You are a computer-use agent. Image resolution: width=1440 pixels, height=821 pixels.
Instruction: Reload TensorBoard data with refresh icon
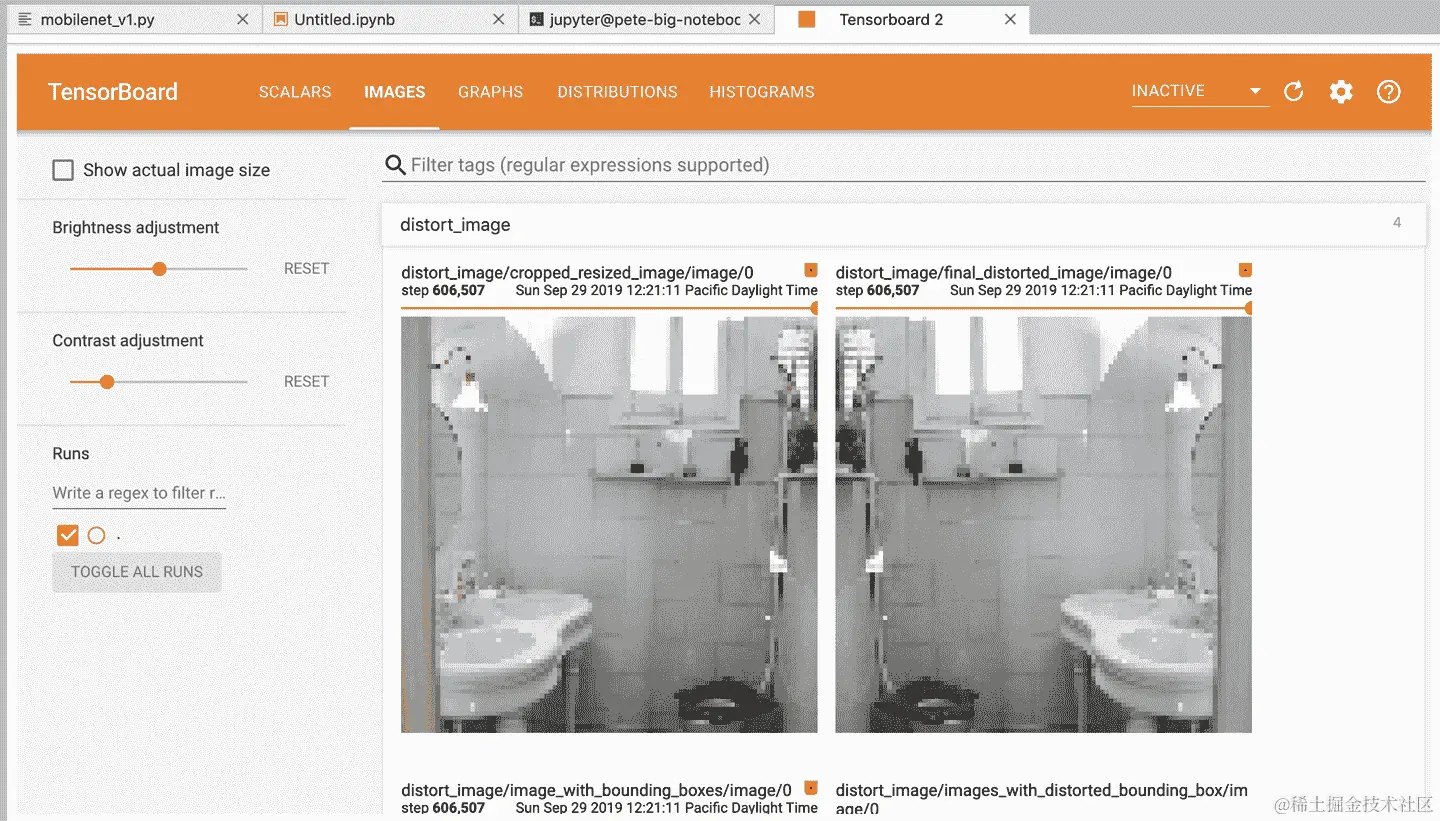pos(1294,92)
